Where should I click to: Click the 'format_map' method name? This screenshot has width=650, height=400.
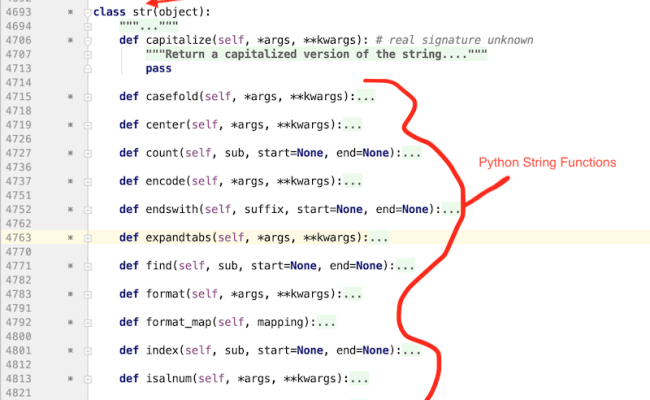[179, 322]
